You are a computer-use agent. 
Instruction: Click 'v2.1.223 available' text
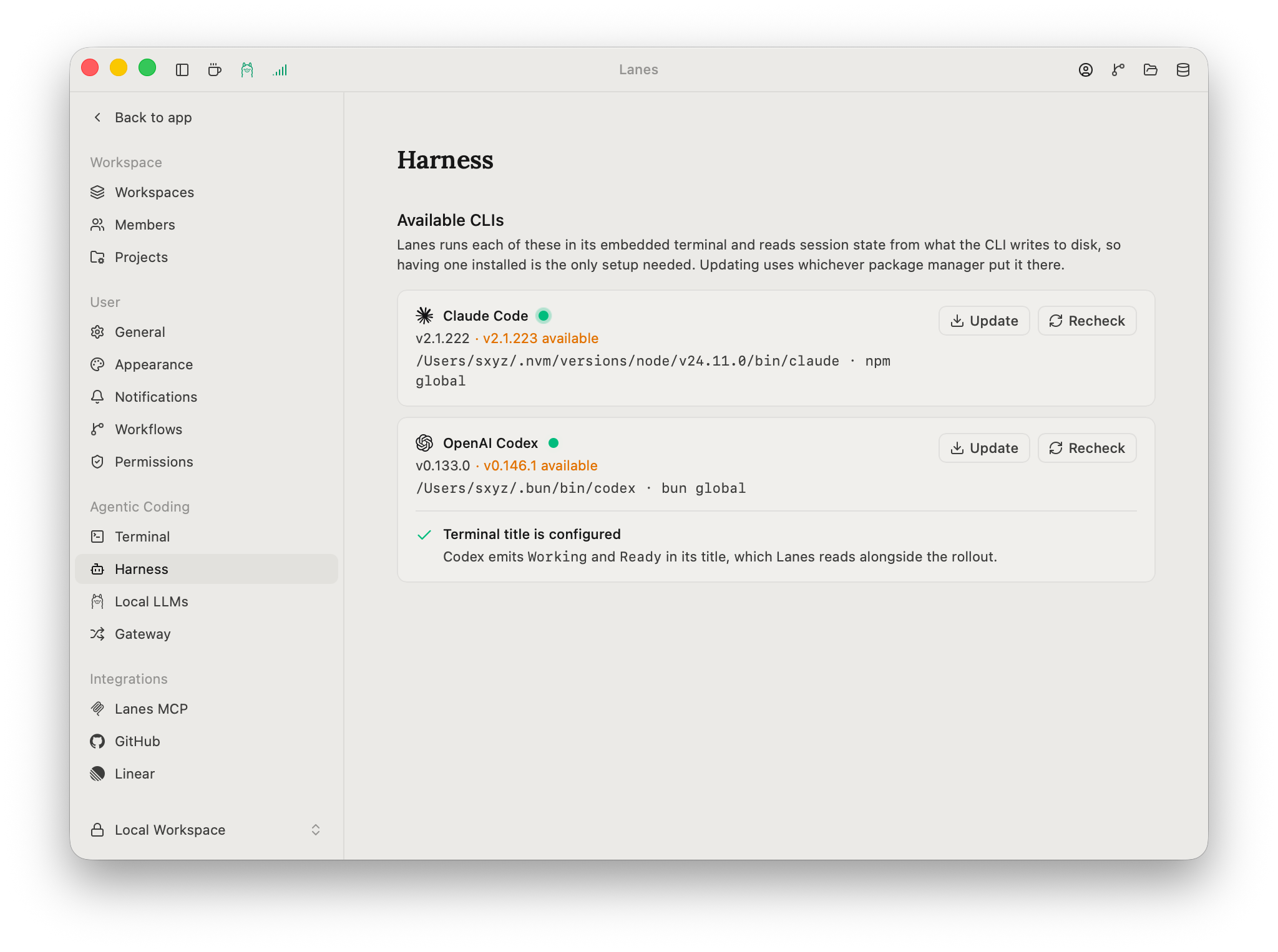[x=540, y=338]
